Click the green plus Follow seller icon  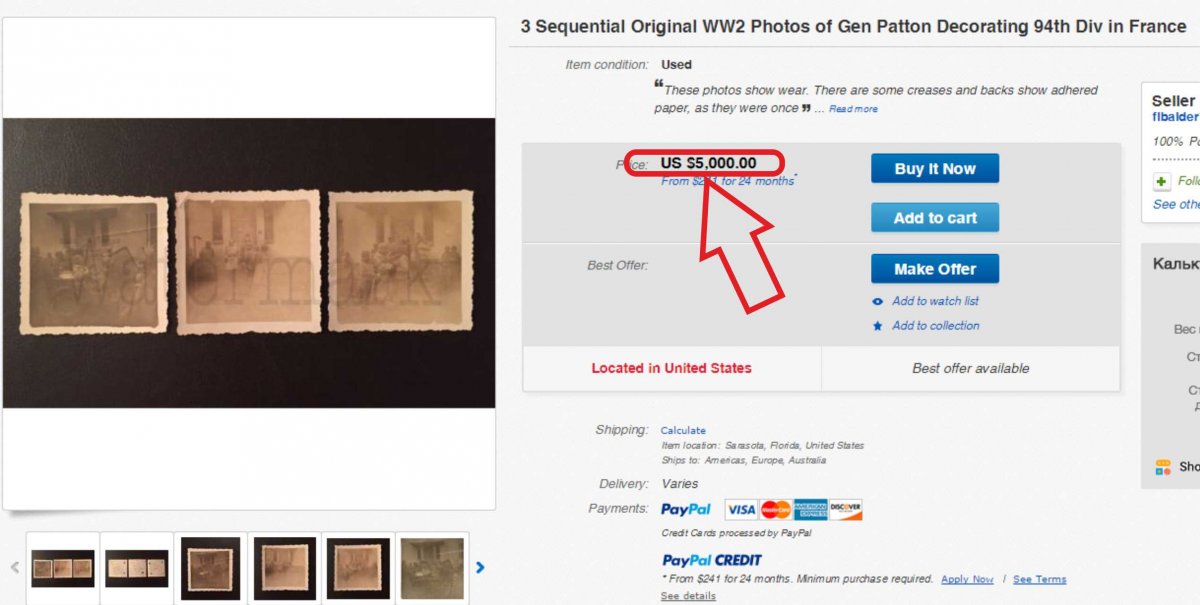point(1161,181)
